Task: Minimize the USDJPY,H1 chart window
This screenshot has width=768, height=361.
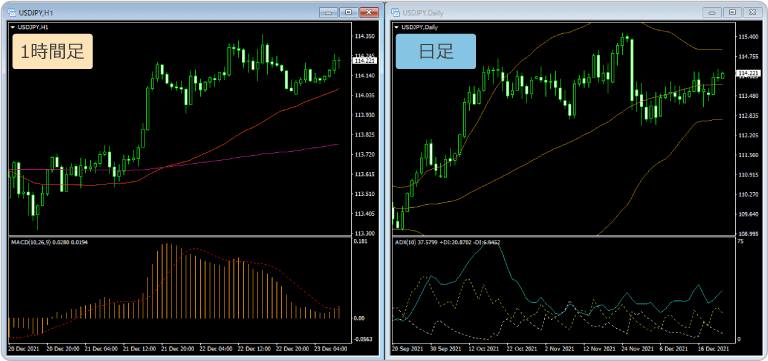Action: [x=328, y=12]
